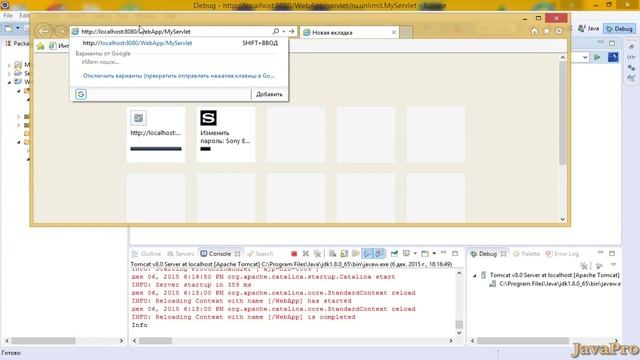Open the Eclipse URL dropdown arrow

pos(585,58)
